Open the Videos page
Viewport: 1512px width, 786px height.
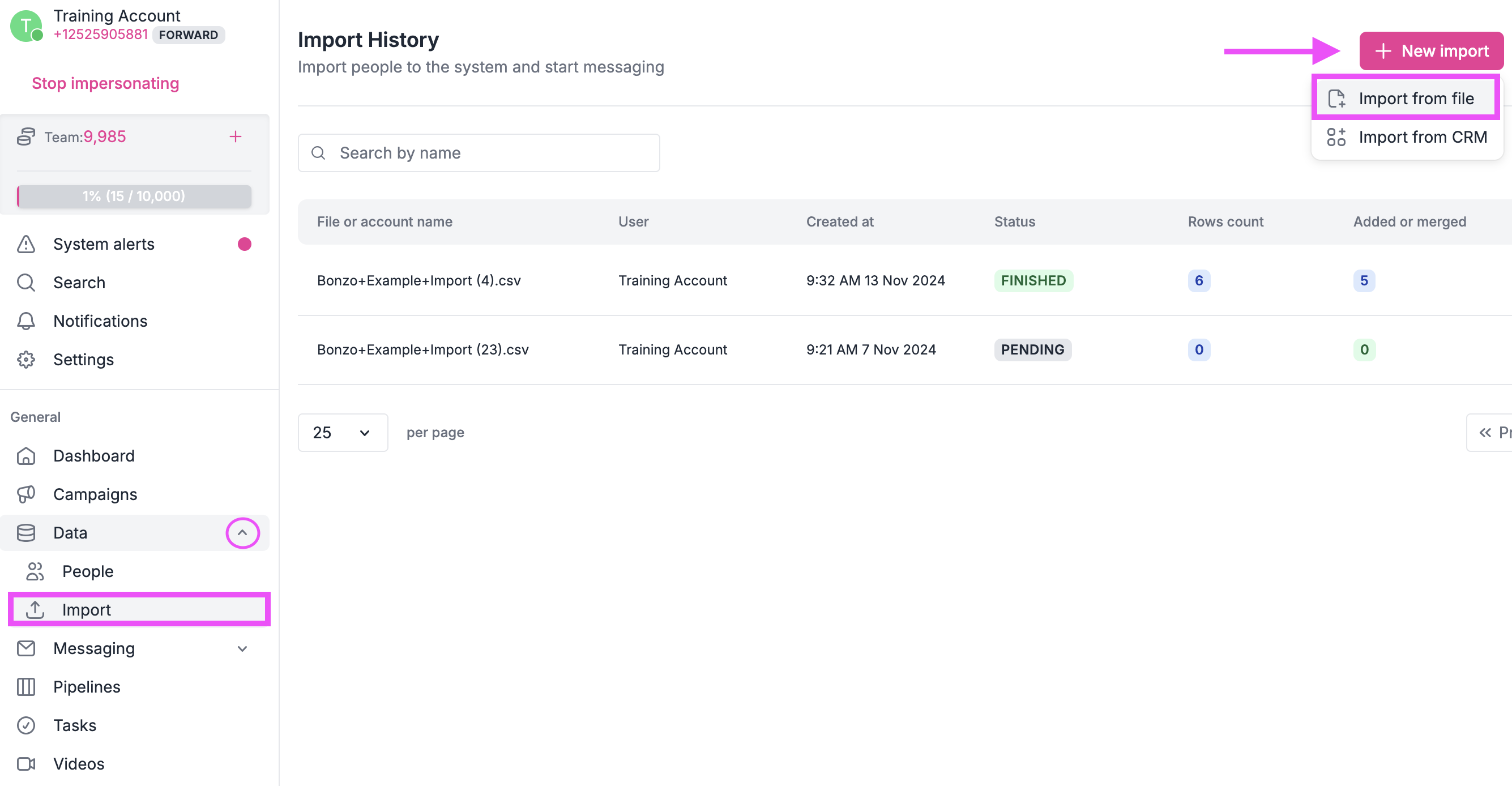click(x=134, y=764)
